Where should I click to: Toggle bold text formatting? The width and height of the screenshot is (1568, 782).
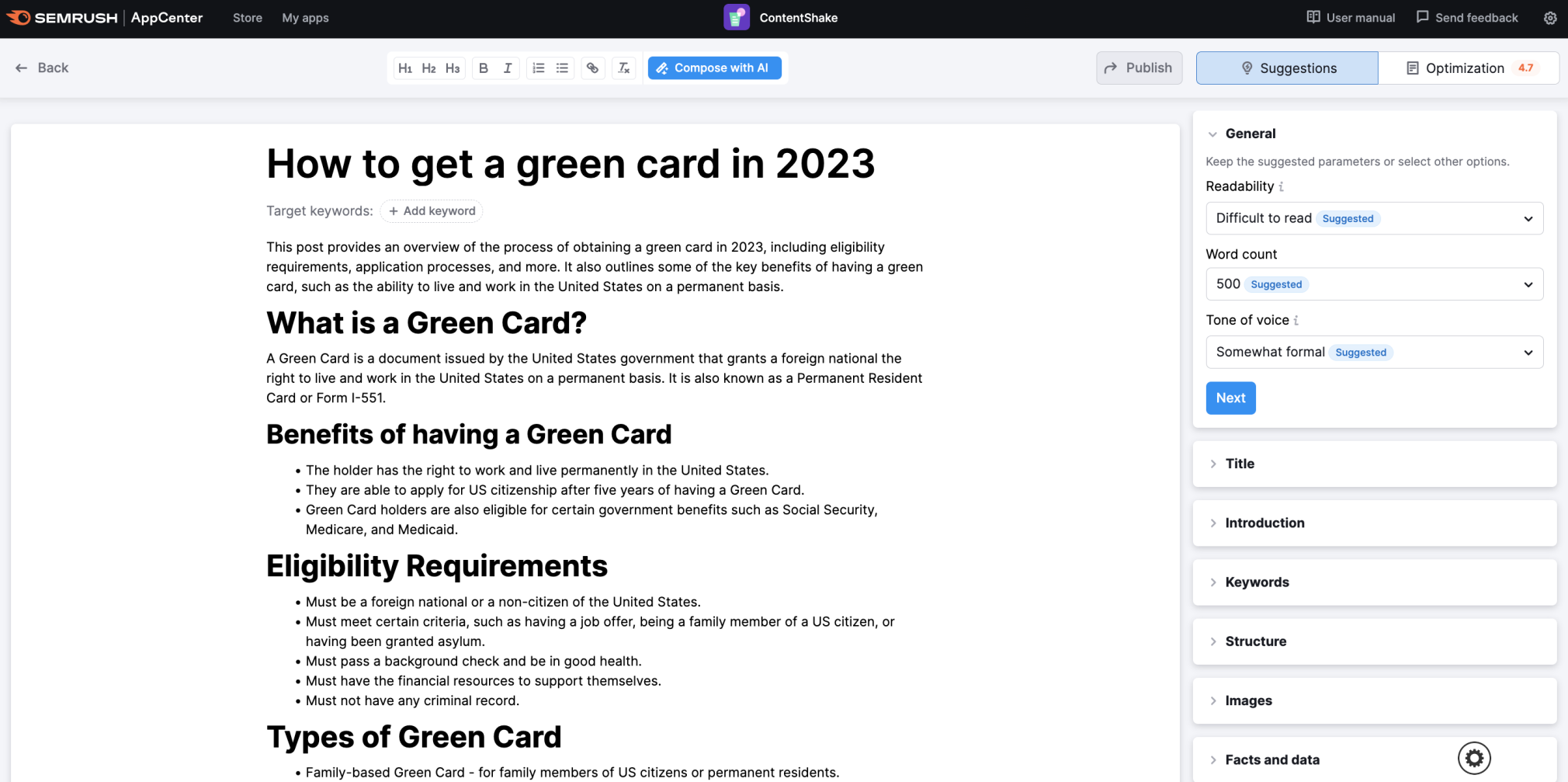(484, 68)
